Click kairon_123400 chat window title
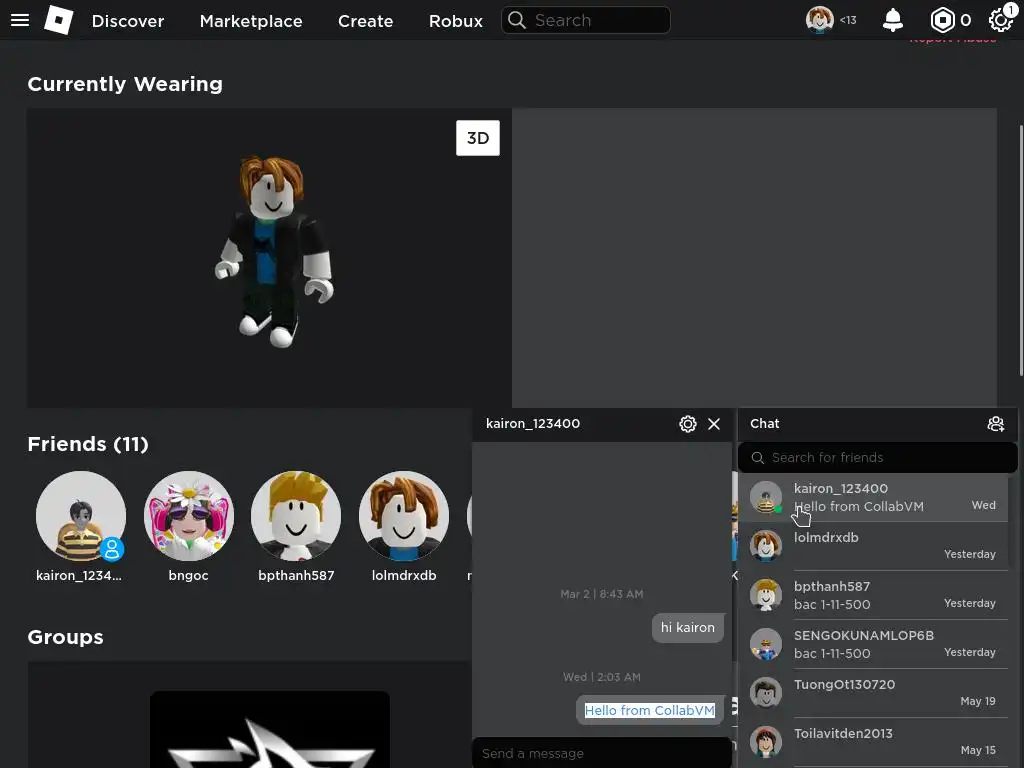Image resolution: width=1024 pixels, height=768 pixels. click(x=533, y=424)
